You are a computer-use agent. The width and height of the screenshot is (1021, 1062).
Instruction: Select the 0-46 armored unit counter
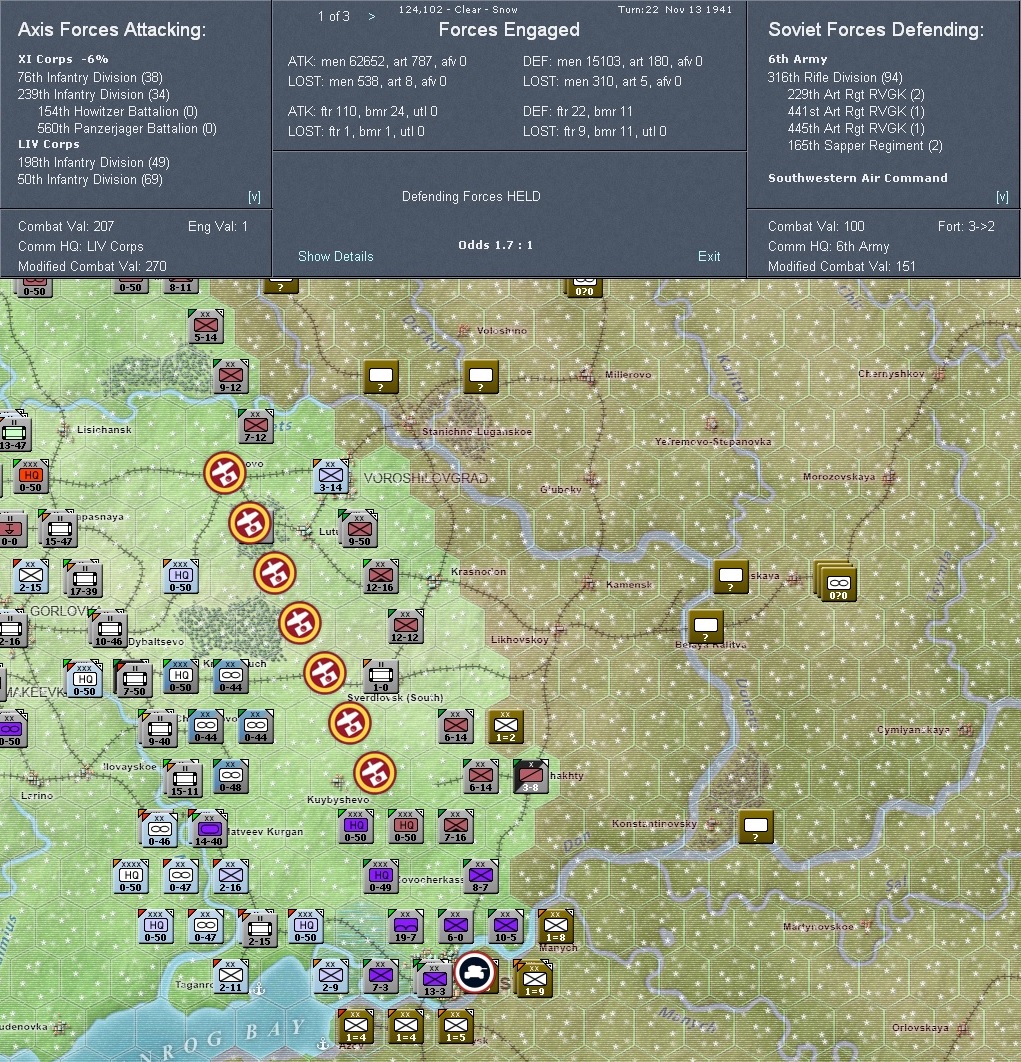(159, 830)
